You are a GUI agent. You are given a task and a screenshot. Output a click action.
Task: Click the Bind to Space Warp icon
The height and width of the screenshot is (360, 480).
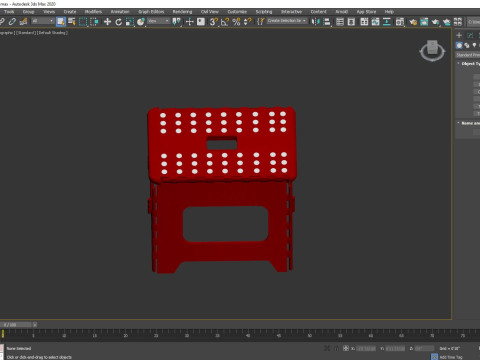pyautogui.click(x=23, y=22)
